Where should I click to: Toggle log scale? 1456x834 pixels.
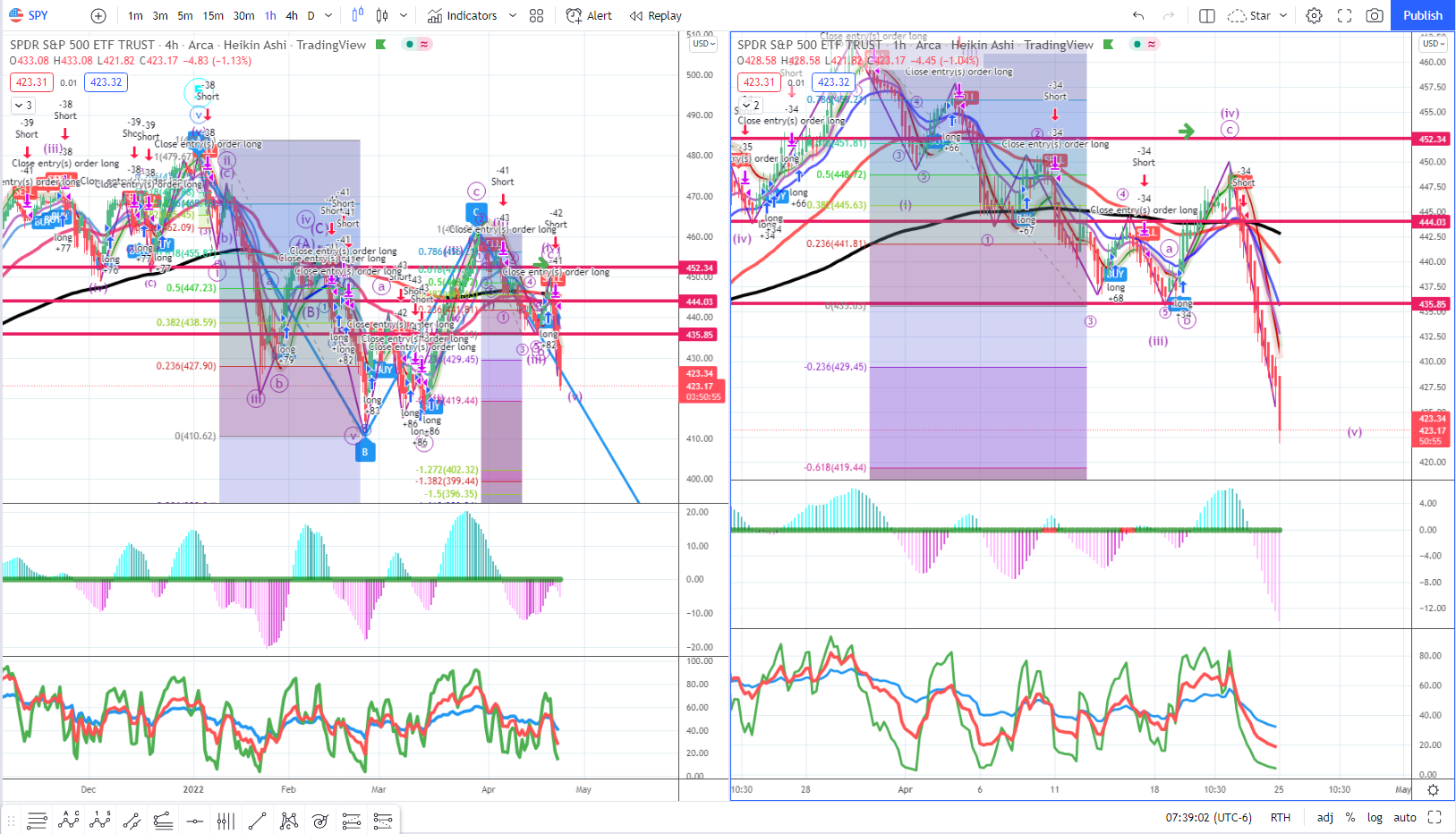coord(1375,818)
